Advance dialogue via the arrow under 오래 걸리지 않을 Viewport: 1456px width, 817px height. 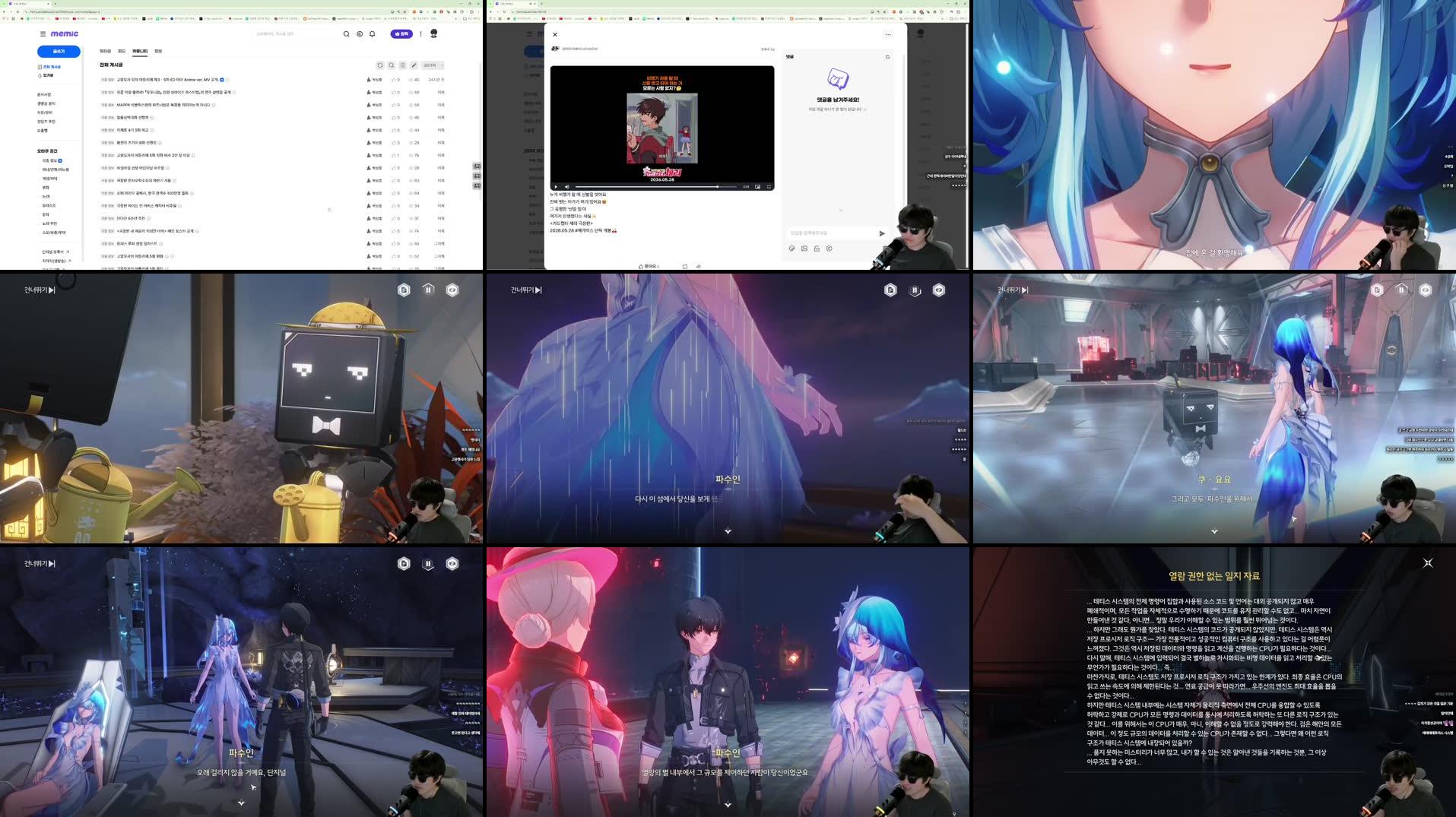pos(241,803)
